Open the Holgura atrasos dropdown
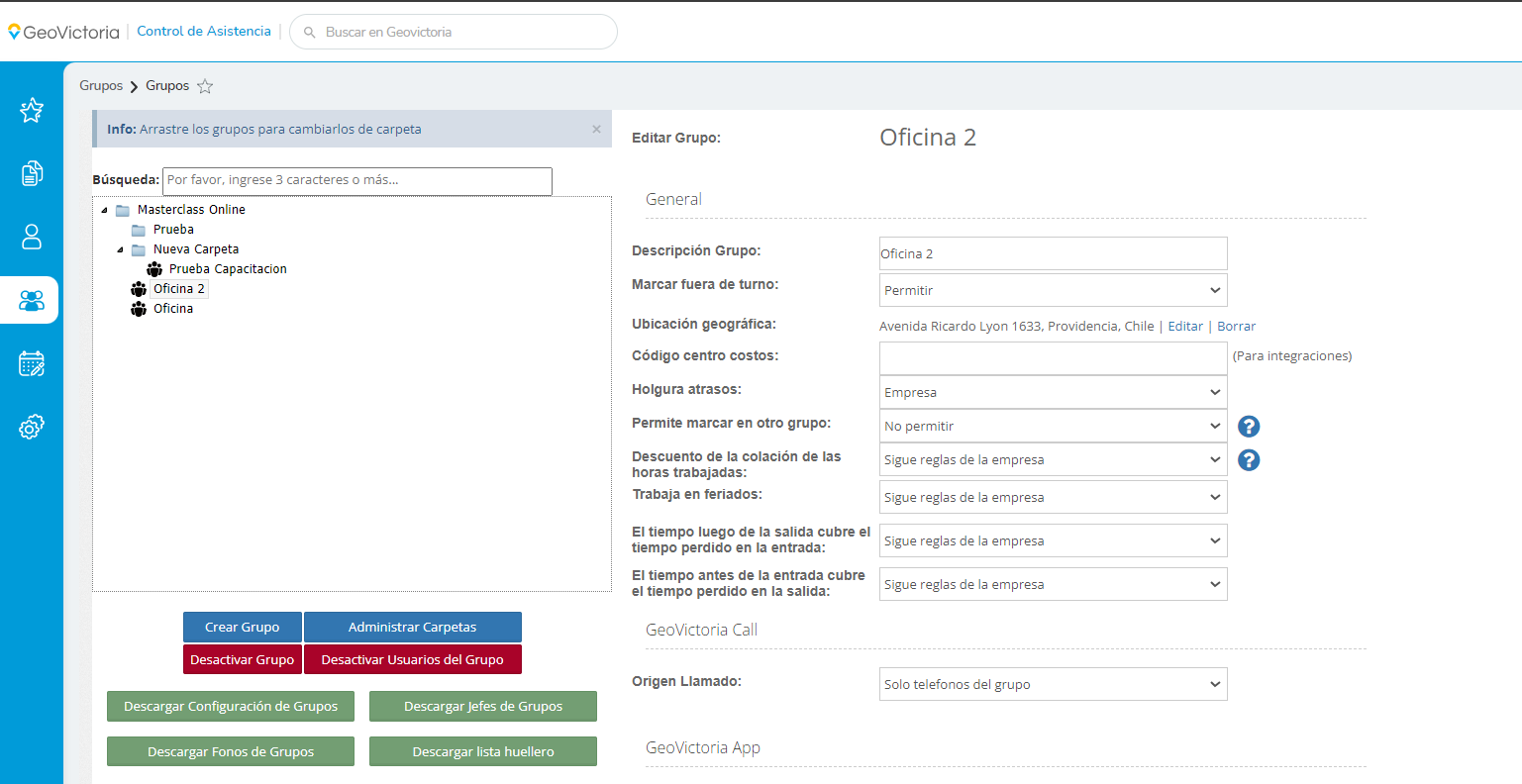This screenshot has width=1522, height=784. pos(1053,393)
